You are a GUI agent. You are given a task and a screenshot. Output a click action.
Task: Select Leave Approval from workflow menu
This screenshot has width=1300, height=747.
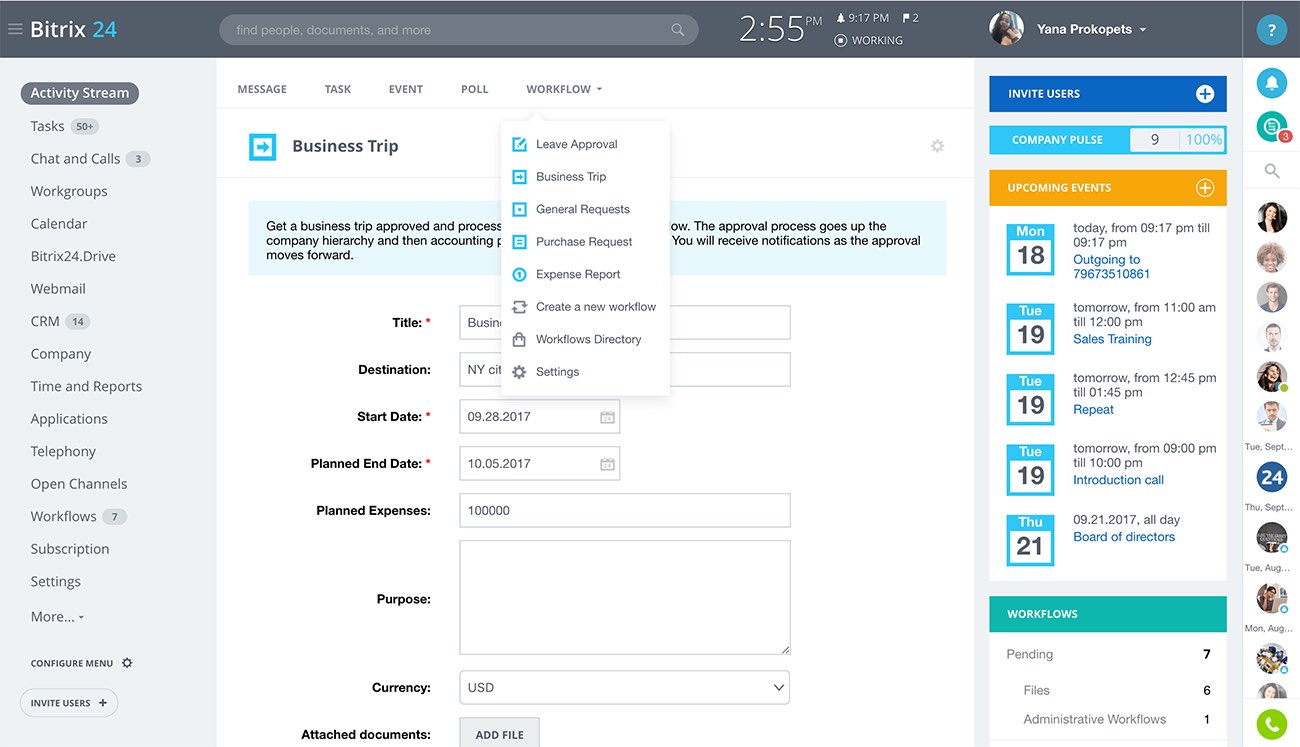(x=576, y=144)
